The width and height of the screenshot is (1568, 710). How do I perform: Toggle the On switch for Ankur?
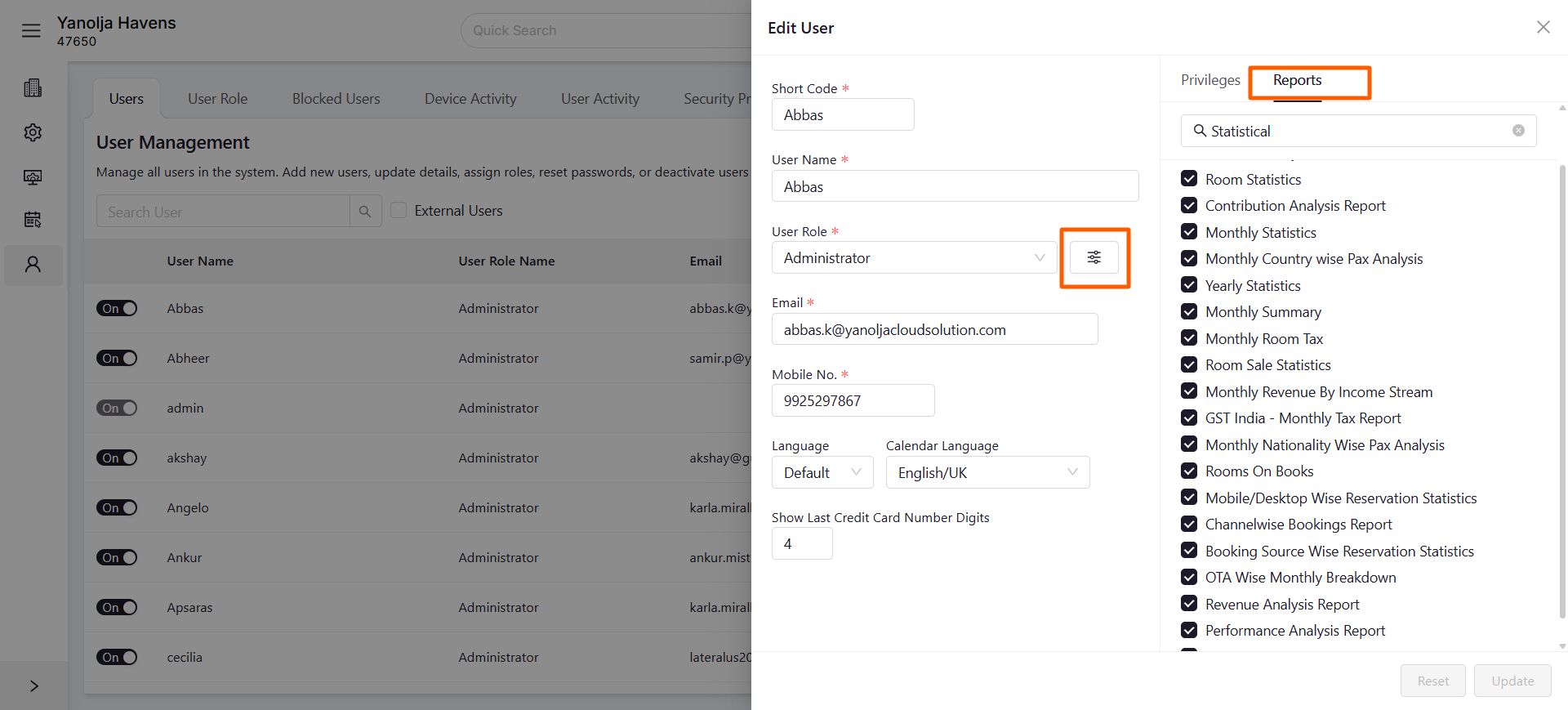coord(117,557)
